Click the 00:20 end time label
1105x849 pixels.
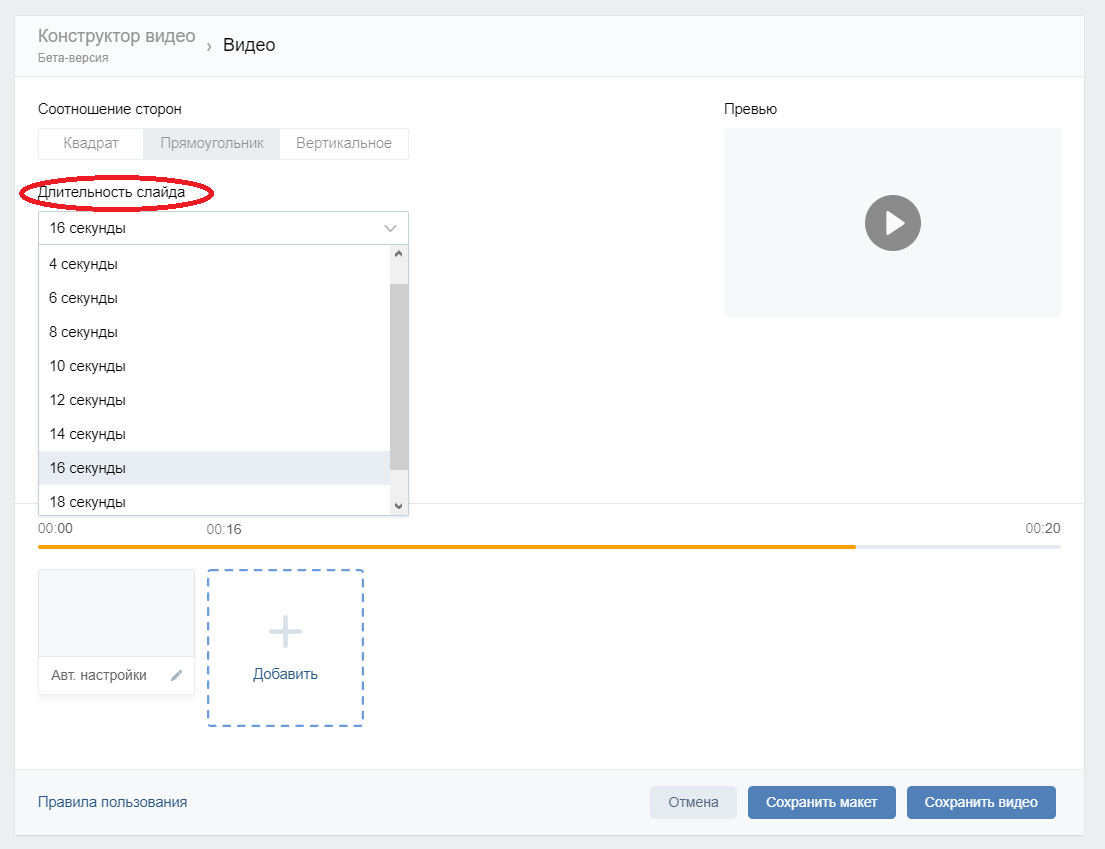pos(1042,528)
